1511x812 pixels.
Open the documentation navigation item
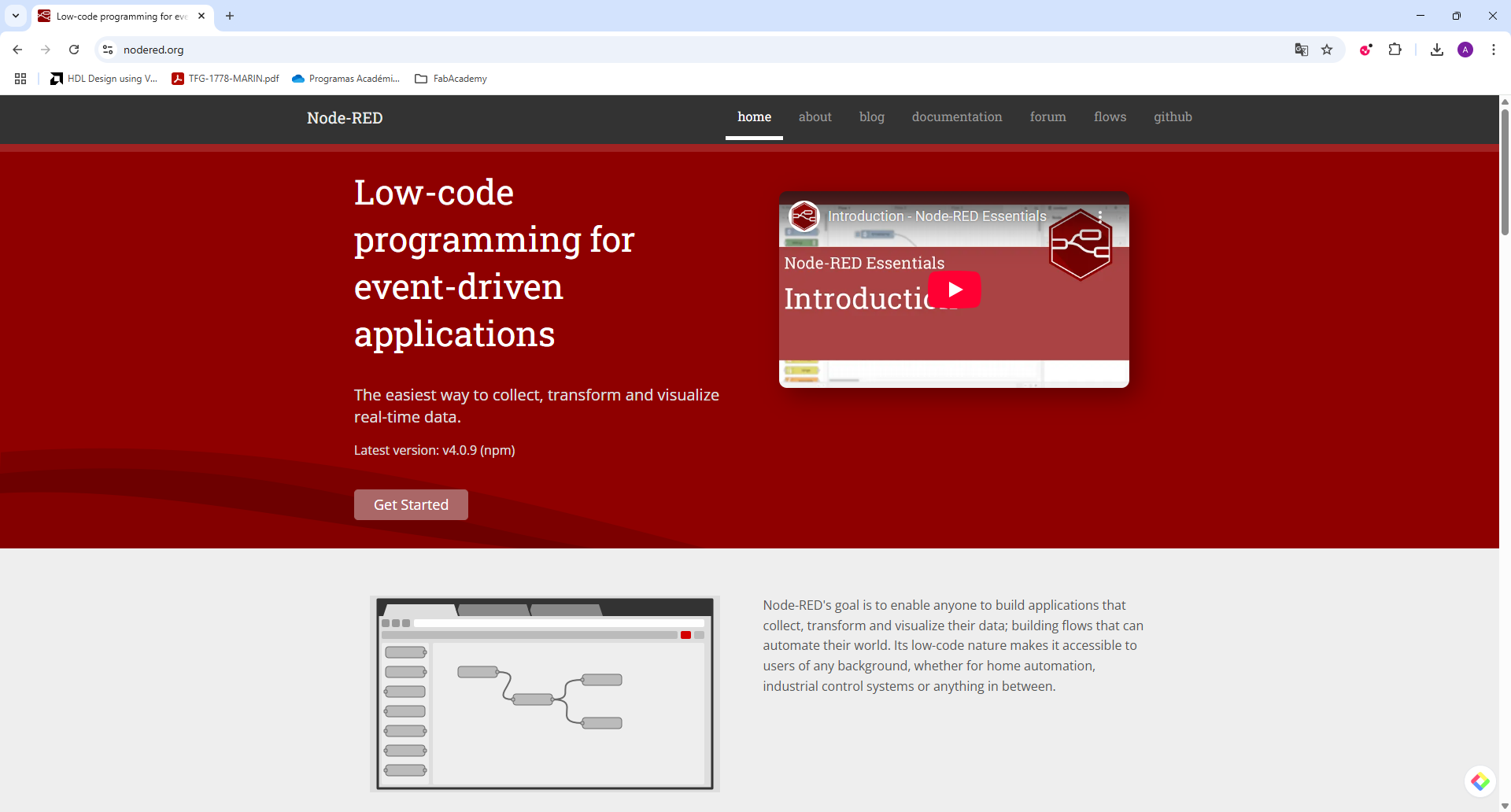(957, 117)
